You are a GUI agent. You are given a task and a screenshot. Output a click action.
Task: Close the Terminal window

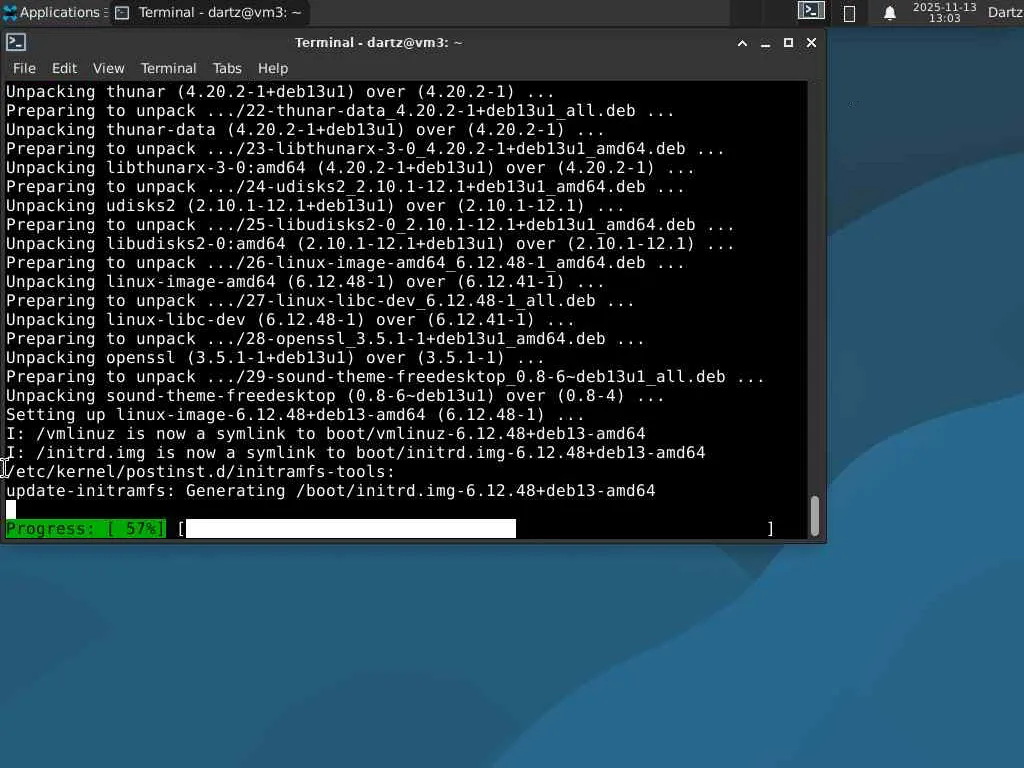pos(811,42)
